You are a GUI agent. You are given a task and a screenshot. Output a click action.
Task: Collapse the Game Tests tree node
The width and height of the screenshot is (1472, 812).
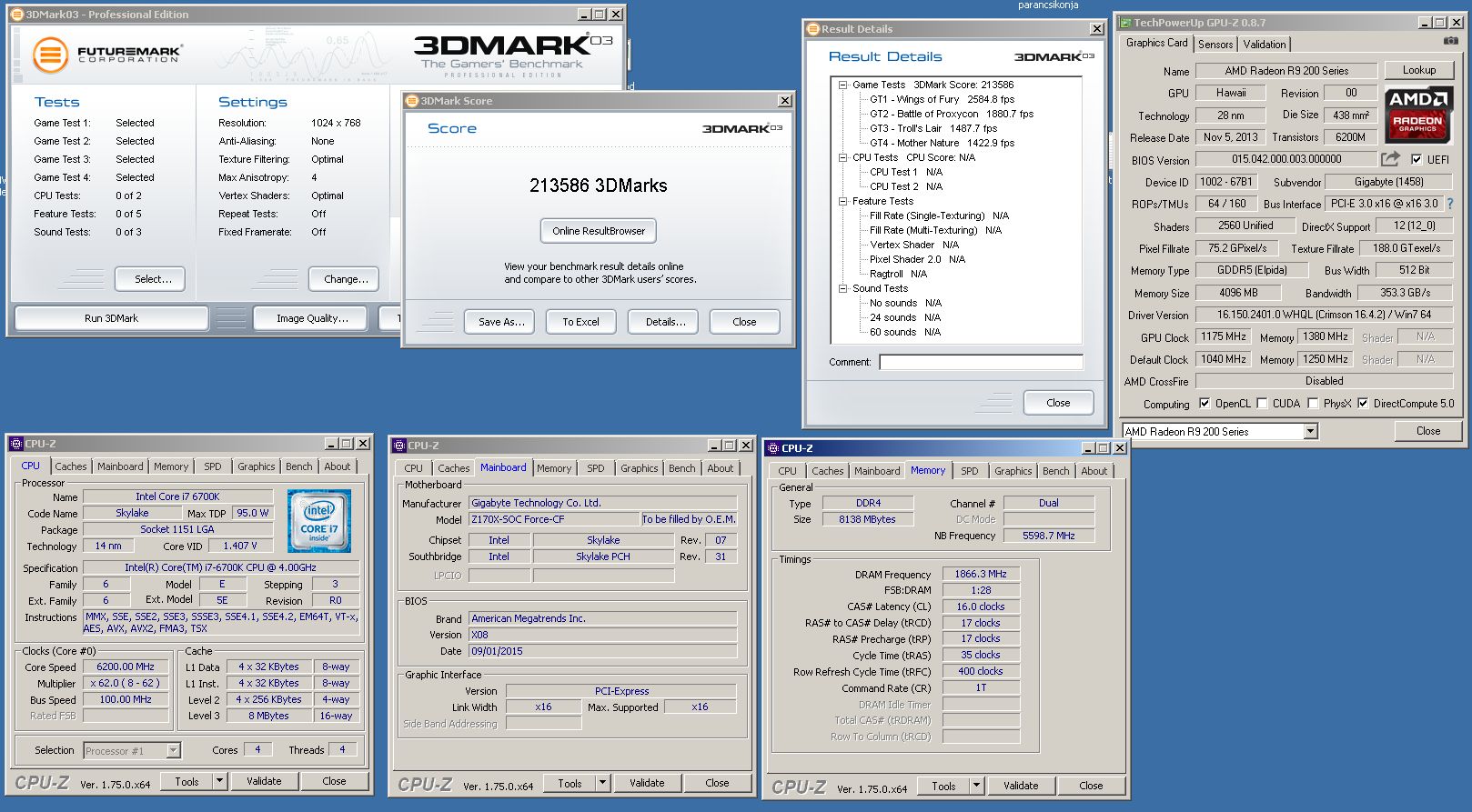click(x=843, y=85)
